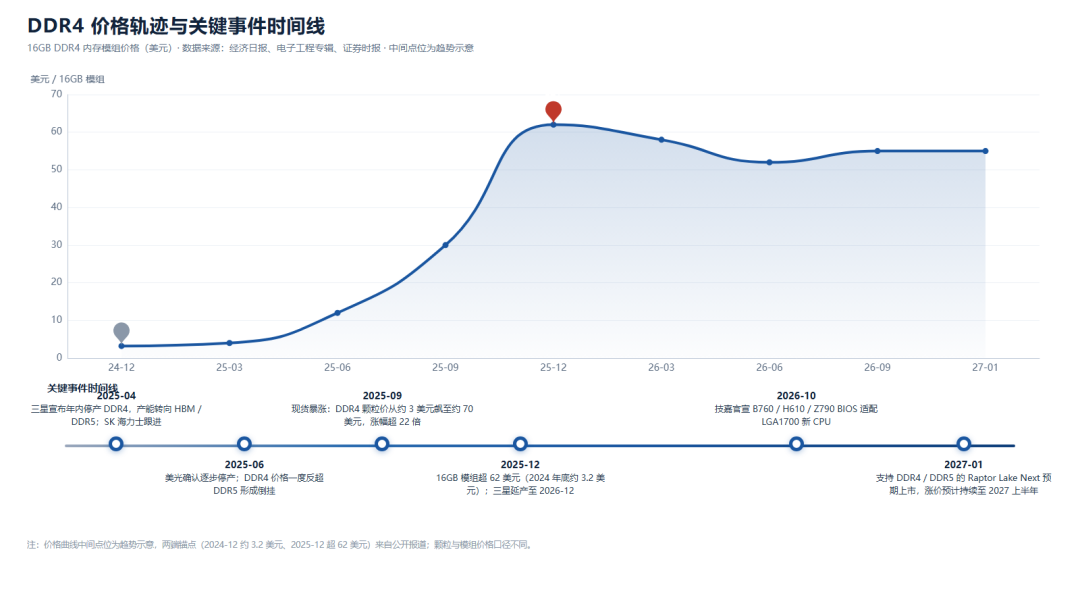Viewport: 1080px width, 608px height.
Task: Click the 2025-06 timeline circle marker
Action: point(244,444)
